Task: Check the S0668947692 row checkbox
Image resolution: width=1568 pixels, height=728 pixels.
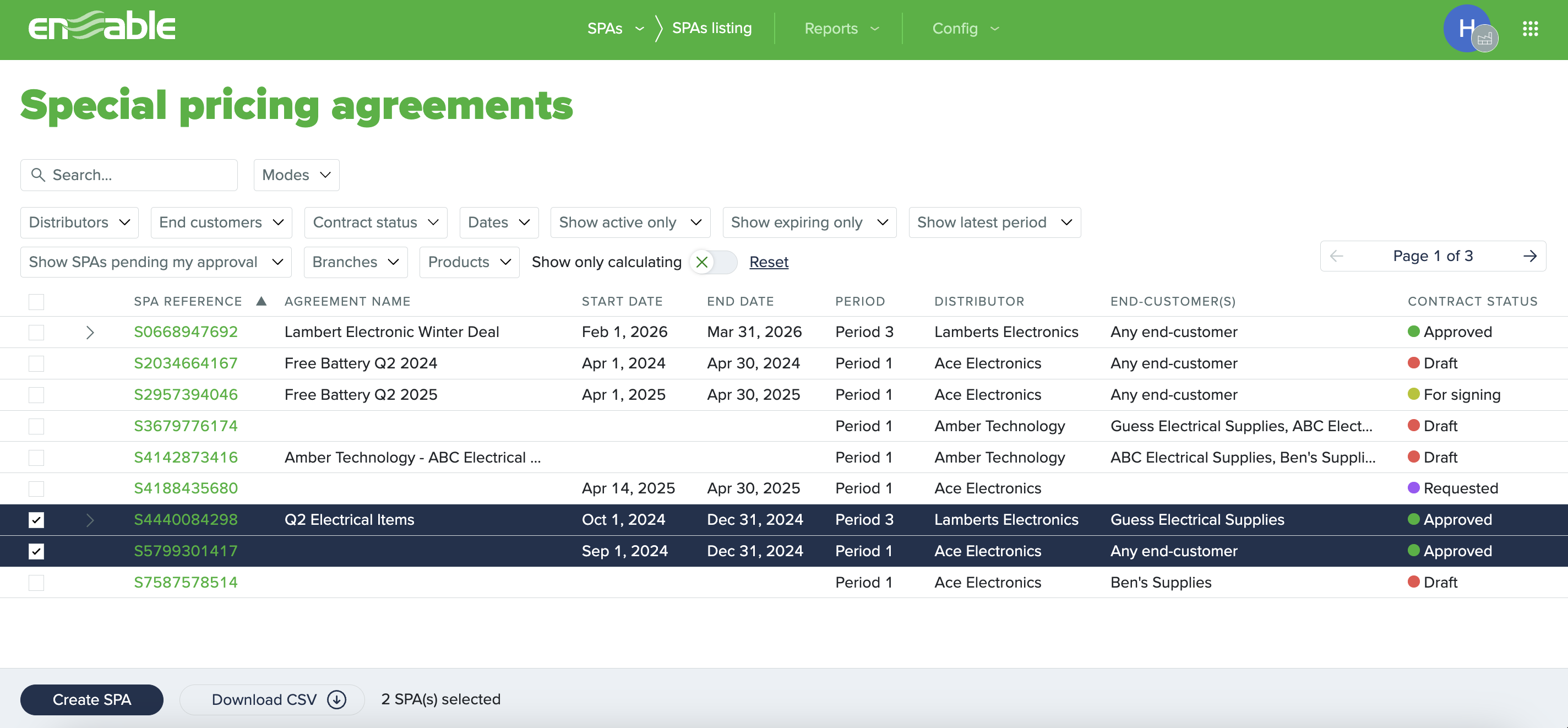Action: [x=36, y=333]
